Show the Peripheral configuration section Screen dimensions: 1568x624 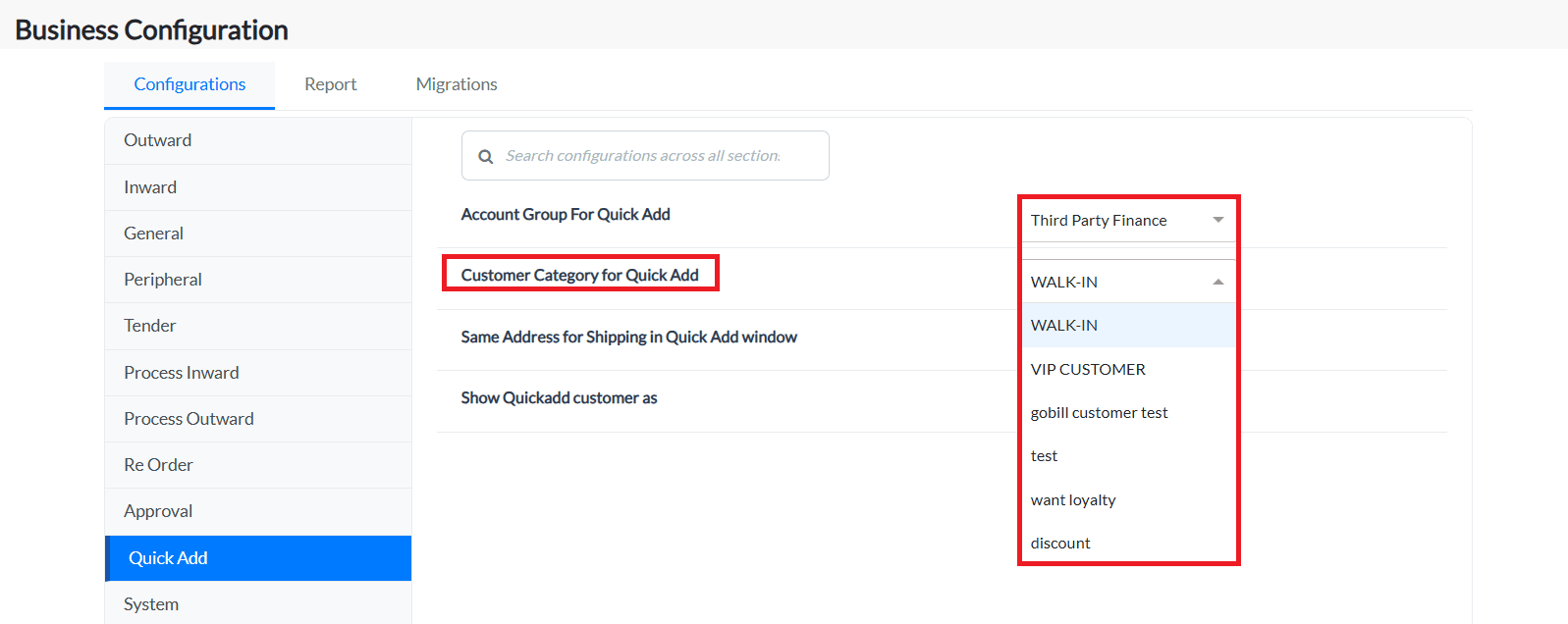tap(163, 280)
